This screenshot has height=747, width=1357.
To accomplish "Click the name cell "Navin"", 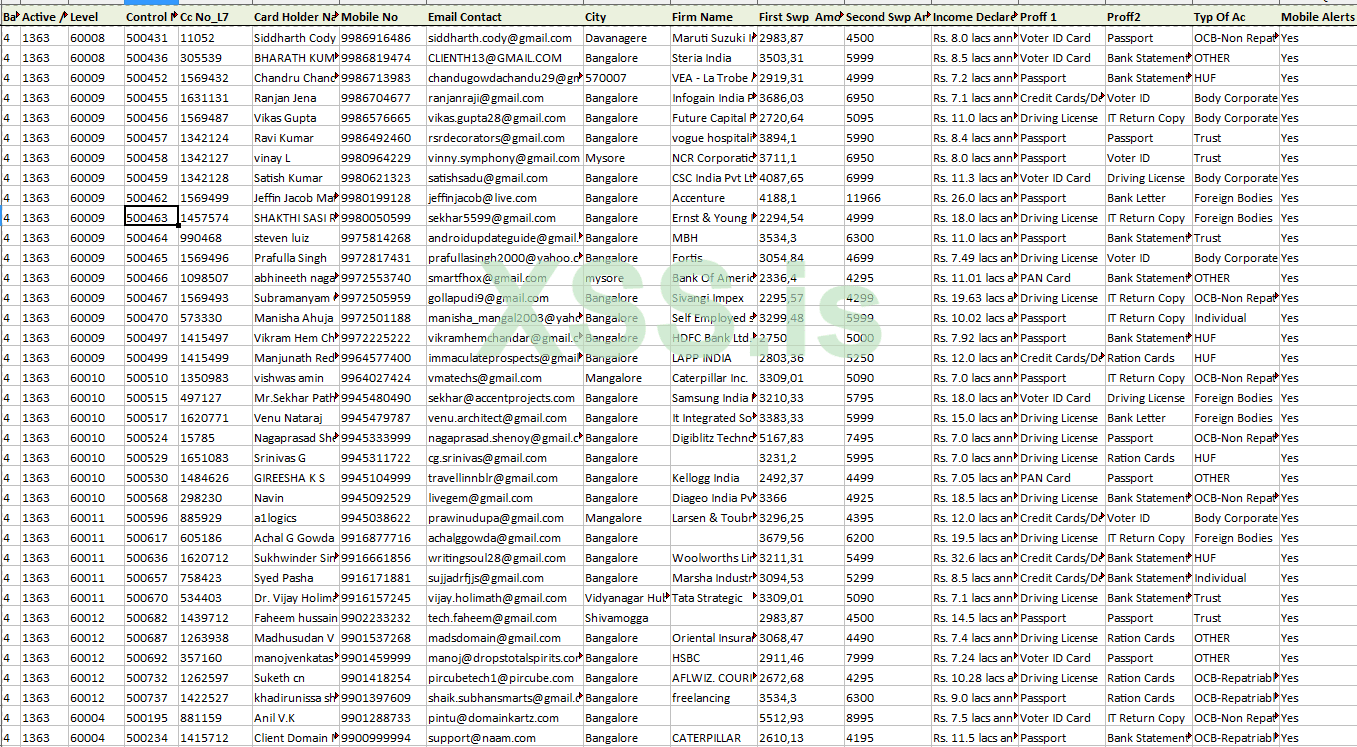I will pos(295,498).
